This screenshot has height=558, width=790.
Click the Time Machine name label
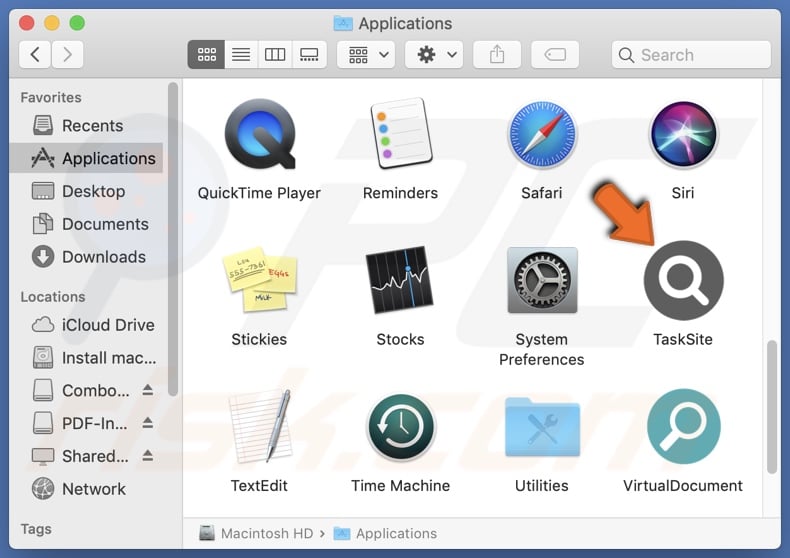(x=401, y=485)
